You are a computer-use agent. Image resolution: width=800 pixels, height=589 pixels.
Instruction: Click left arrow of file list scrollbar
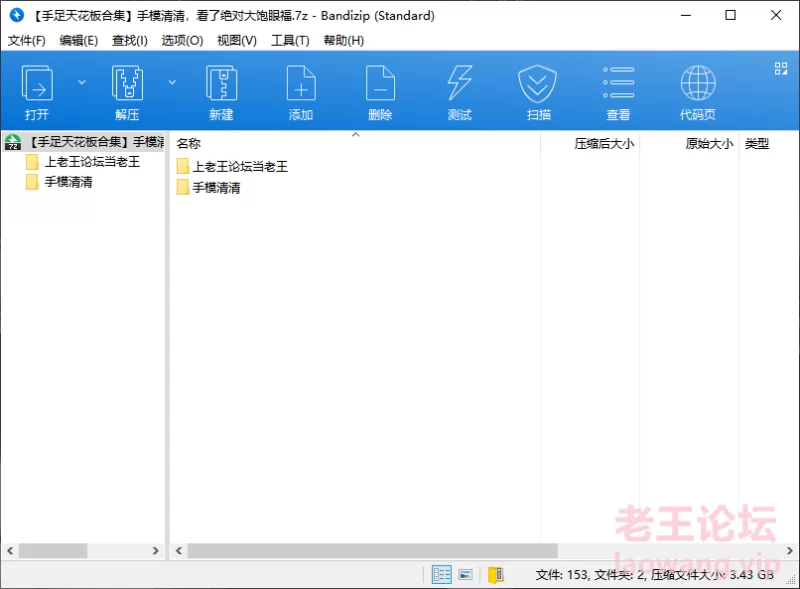[179, 551]
